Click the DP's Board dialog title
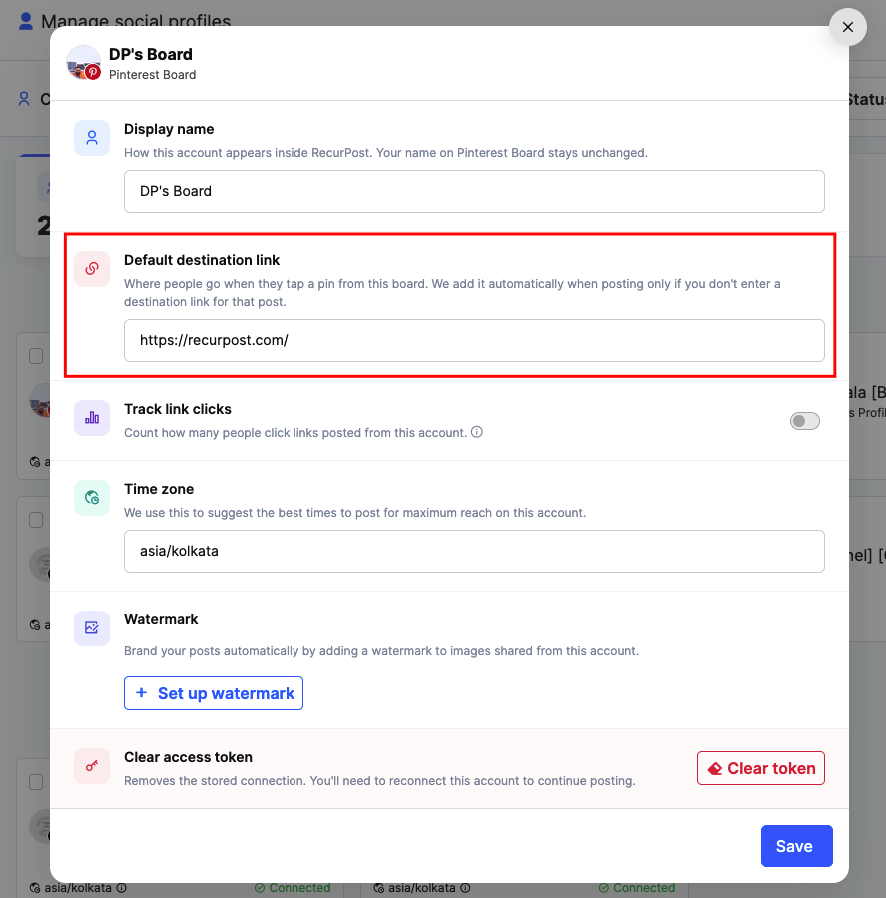This screenshot has width=886, height=898. point(151,54)
